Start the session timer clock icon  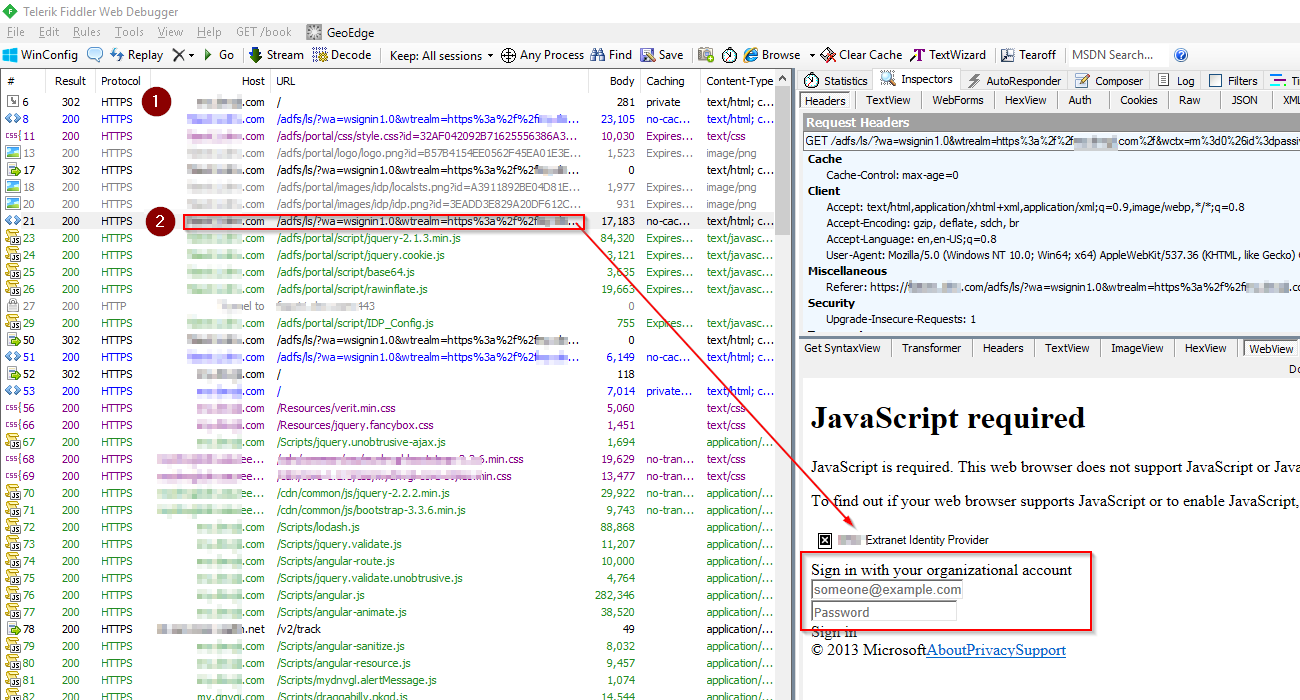(x=729, y=54)
